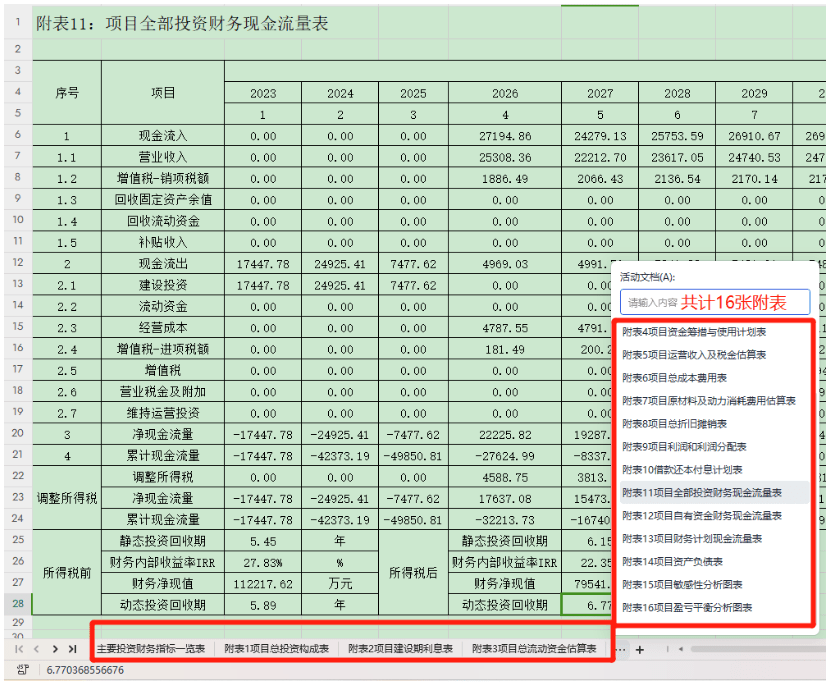Click the 所得税后 merged cell
The image size is (830, 683).
pos(413,573)
